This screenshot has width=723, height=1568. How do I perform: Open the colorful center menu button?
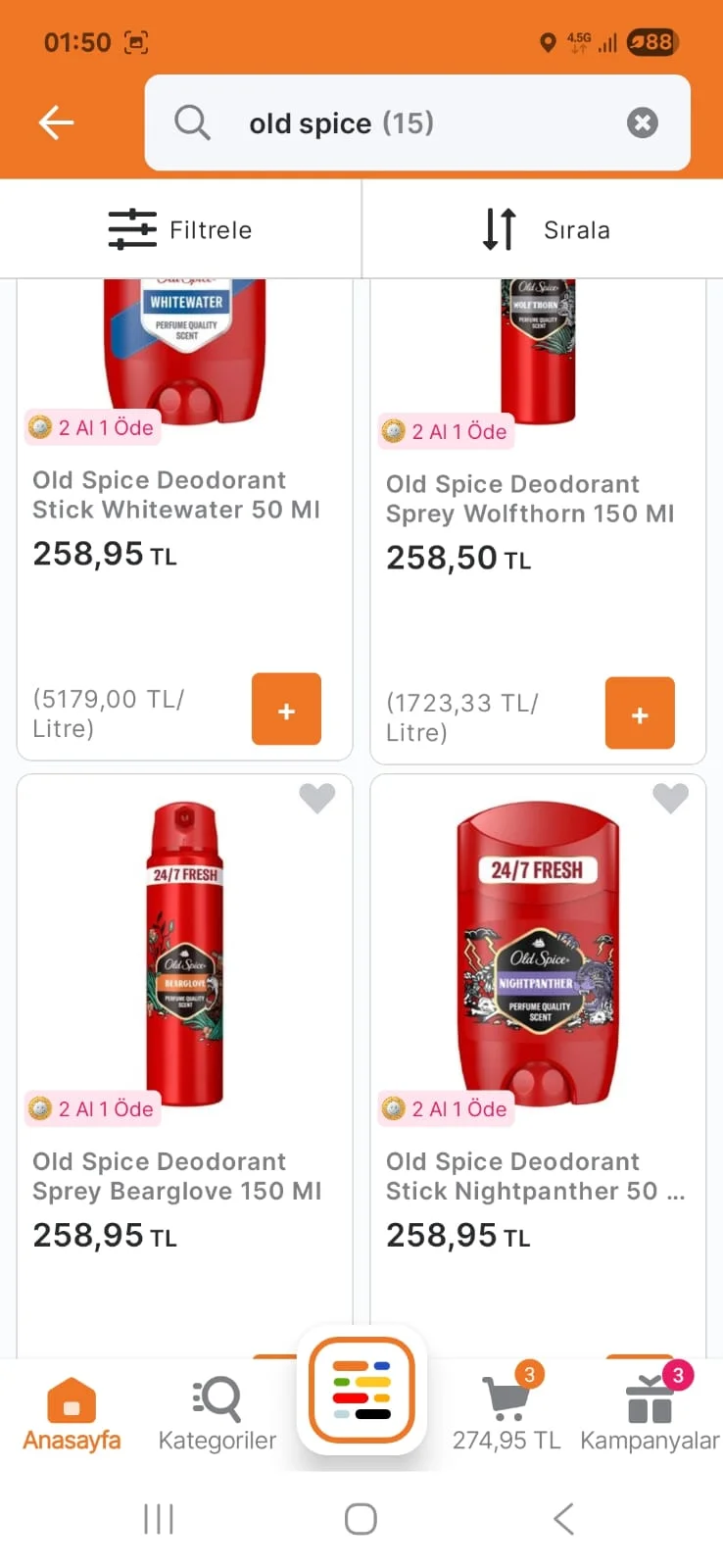[361, 1390]
